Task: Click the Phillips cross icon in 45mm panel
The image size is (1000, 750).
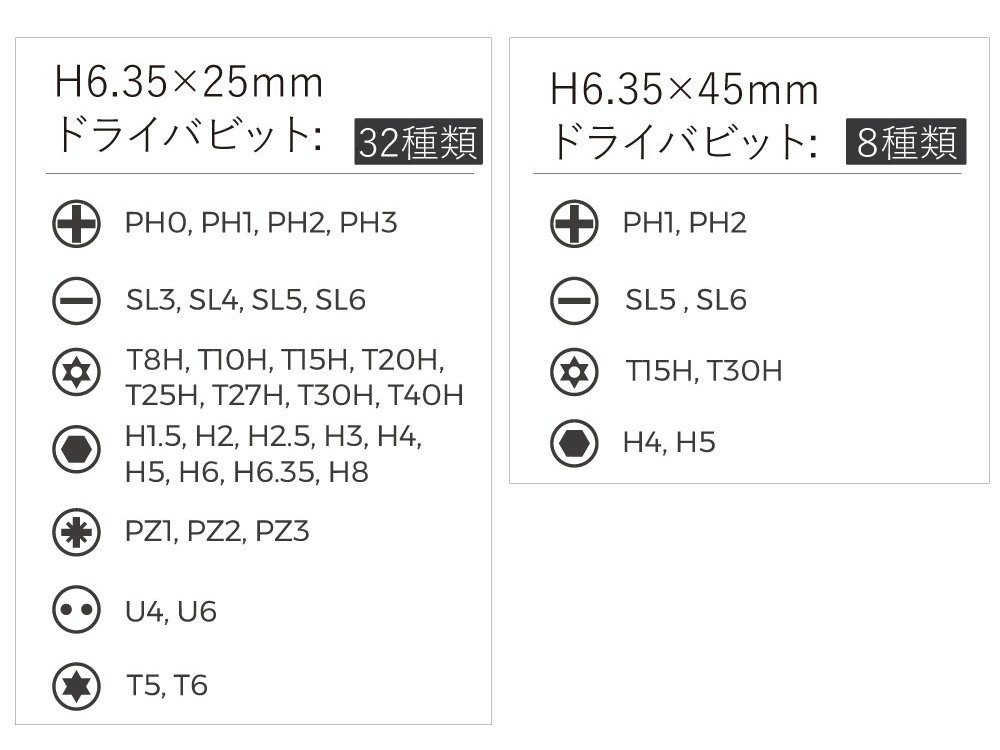Action: click(x=574, y=223)
